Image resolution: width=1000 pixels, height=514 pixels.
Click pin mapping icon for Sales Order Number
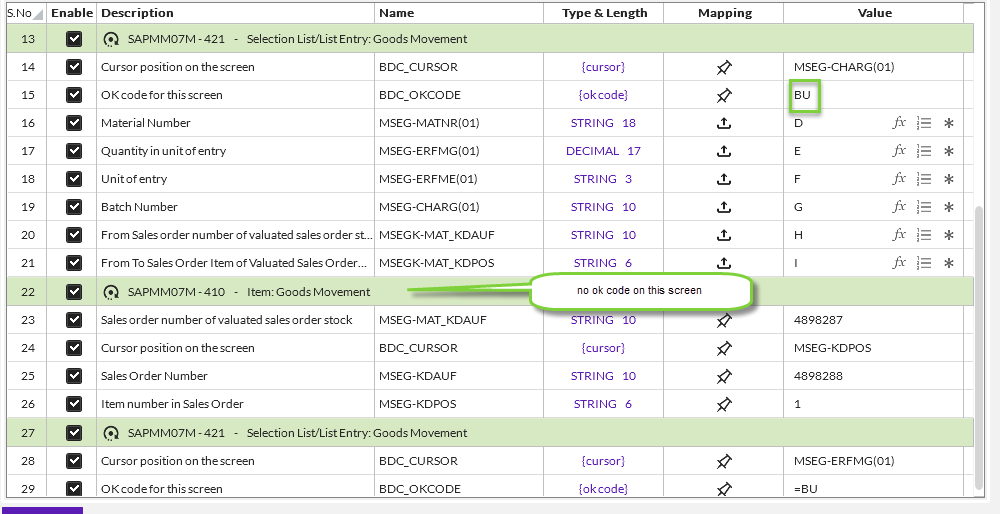[724, 376]
